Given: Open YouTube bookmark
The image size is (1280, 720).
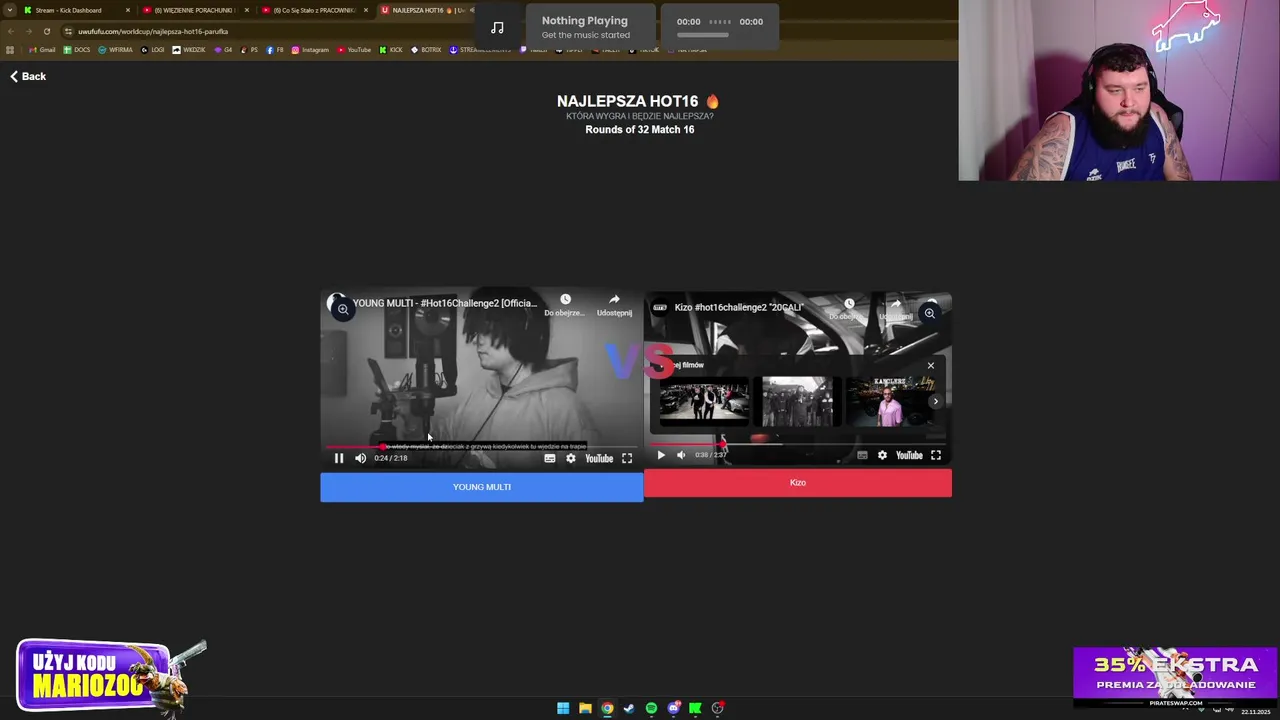Looking at the screenshot, I should click(x=354, y=49).
